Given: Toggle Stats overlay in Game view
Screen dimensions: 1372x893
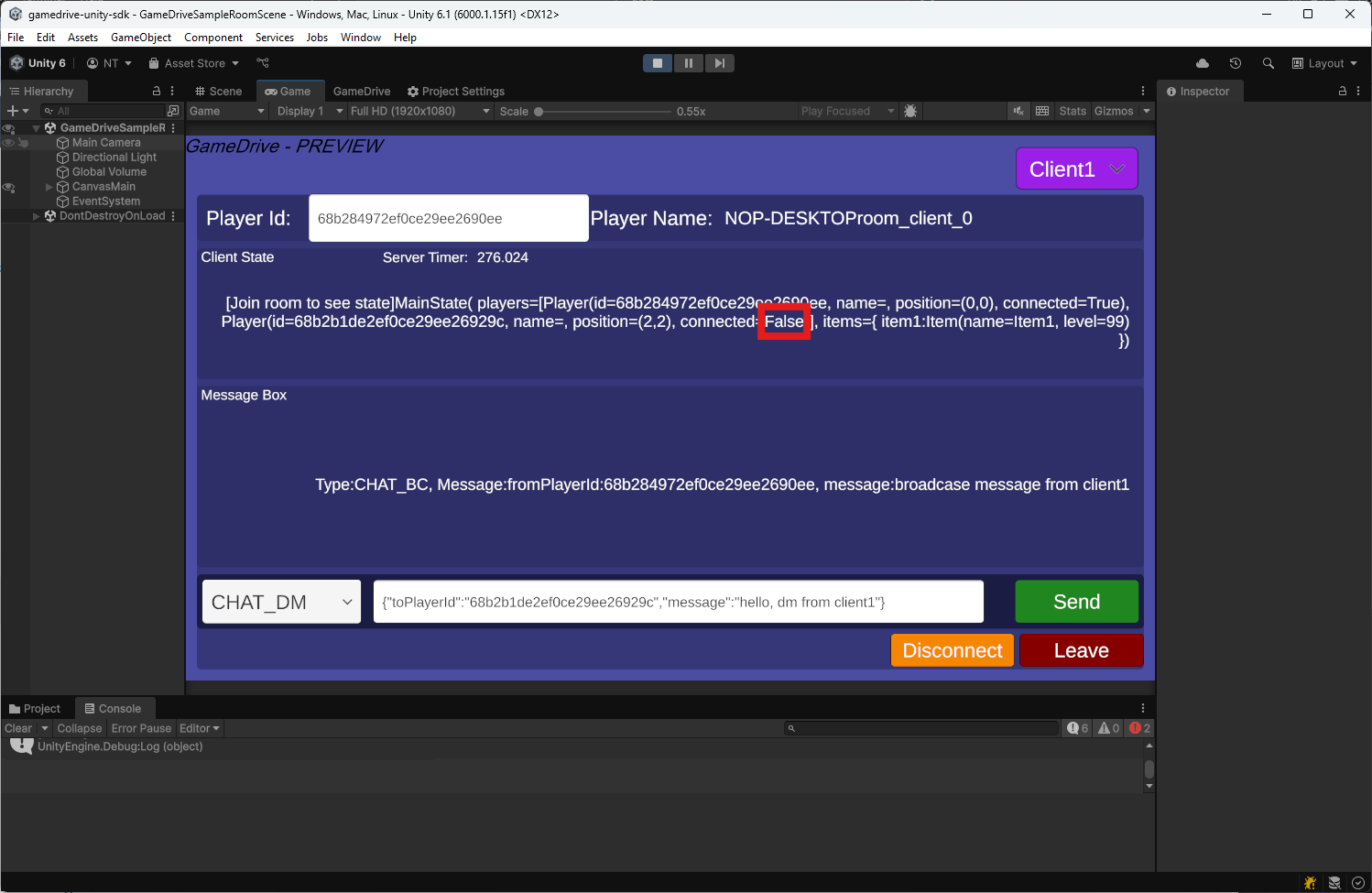Looking at the screenshot, I should tap(1072, 111).
